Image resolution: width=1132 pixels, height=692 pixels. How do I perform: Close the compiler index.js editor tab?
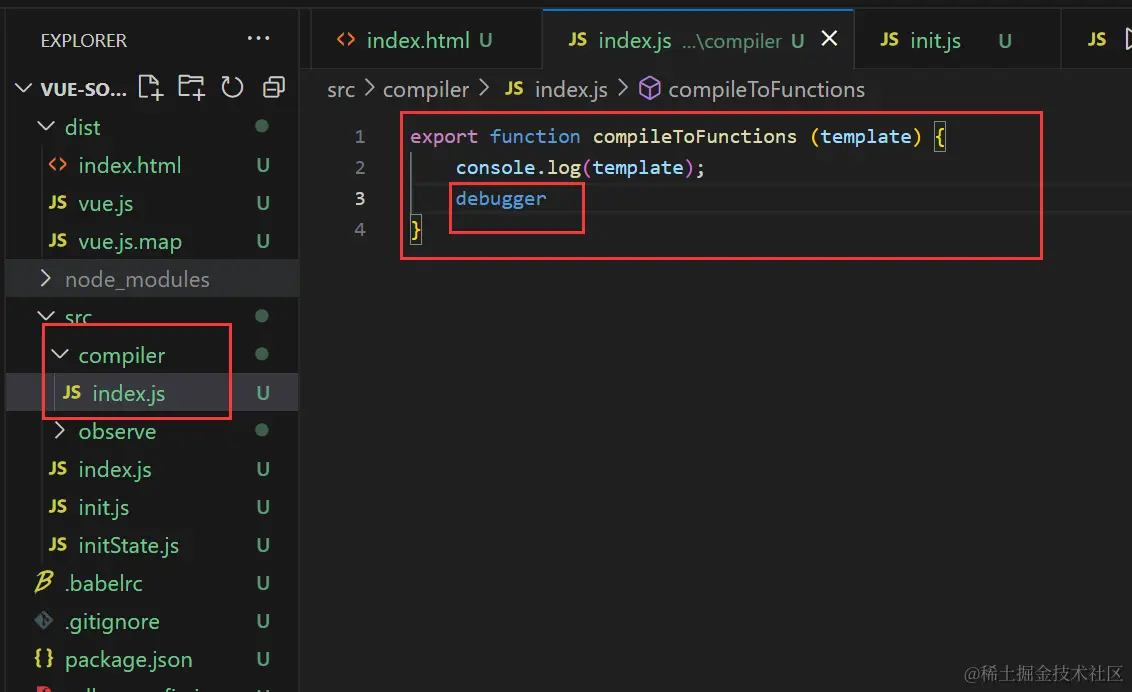click(830, 38)
